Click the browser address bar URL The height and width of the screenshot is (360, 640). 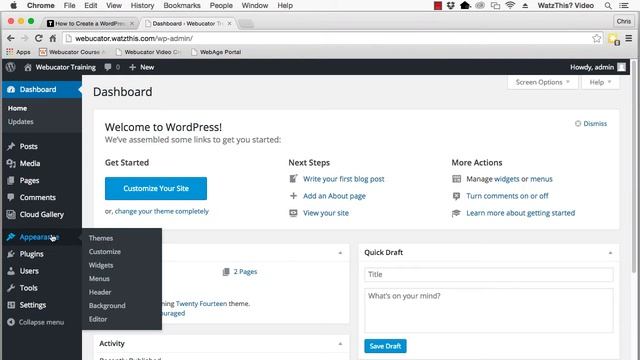coord(134,38)
